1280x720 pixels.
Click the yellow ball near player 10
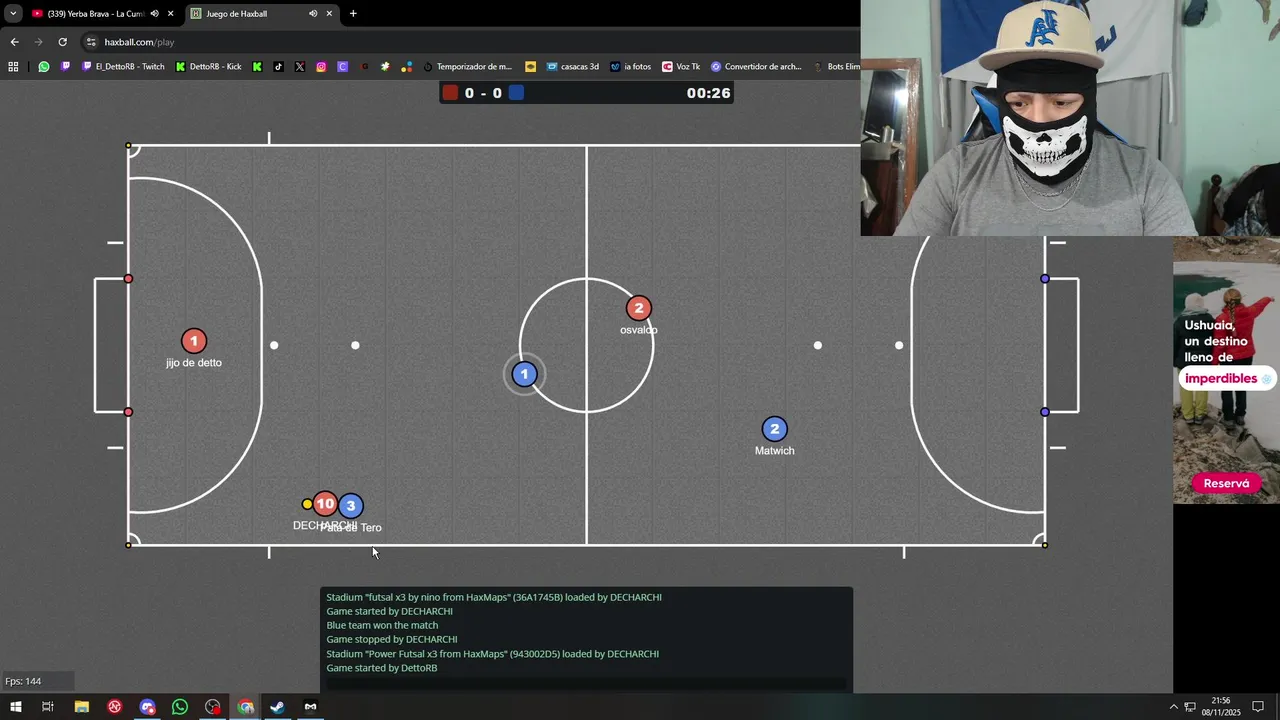click(307, 504)
